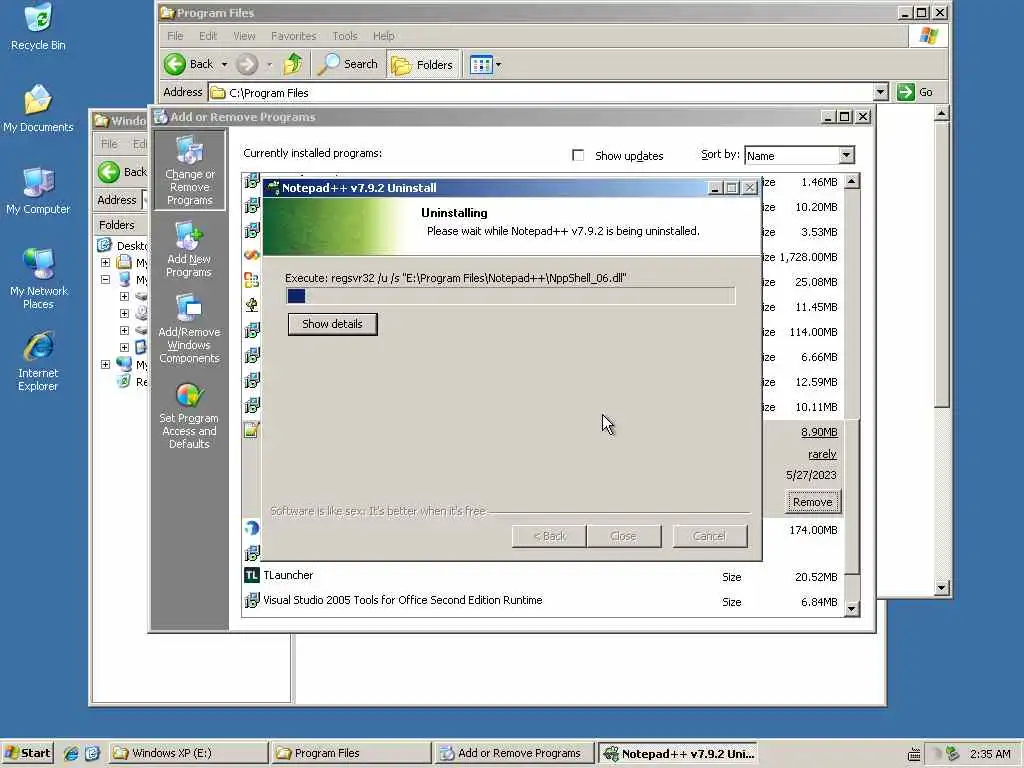Click the TLauncher program icon

[251, 575]
